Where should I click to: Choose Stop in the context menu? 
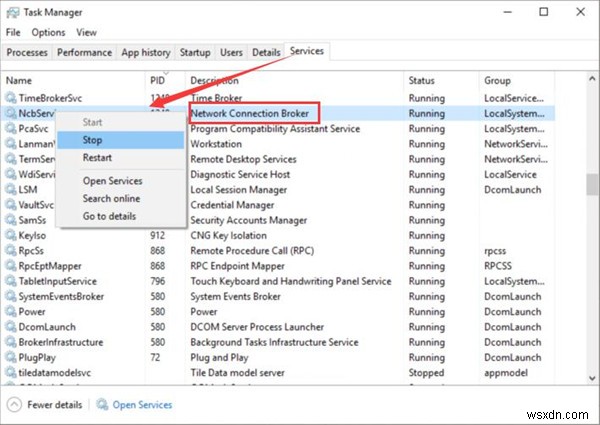click(121, 140)
